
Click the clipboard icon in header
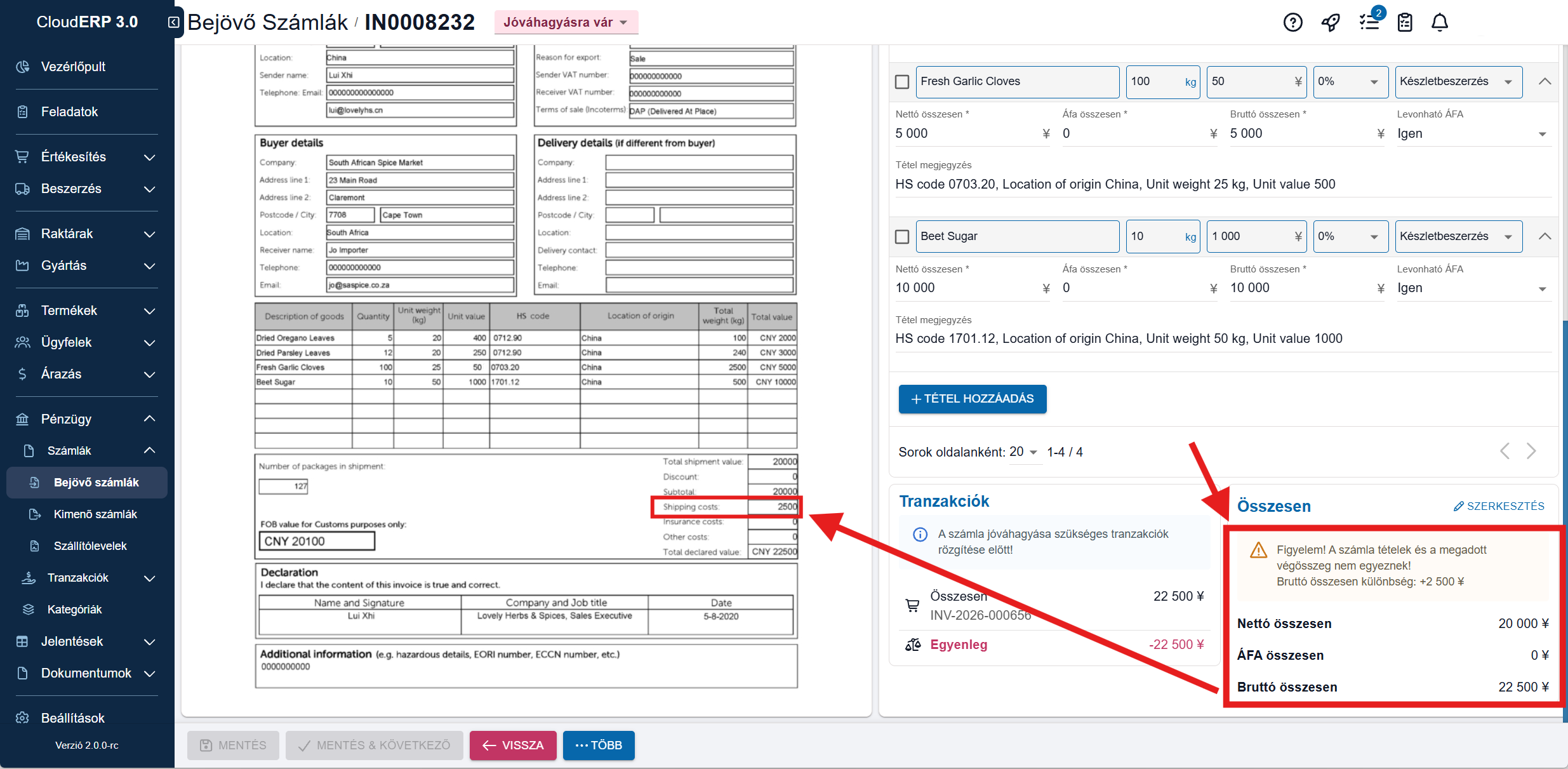[x=1405, y=23]
